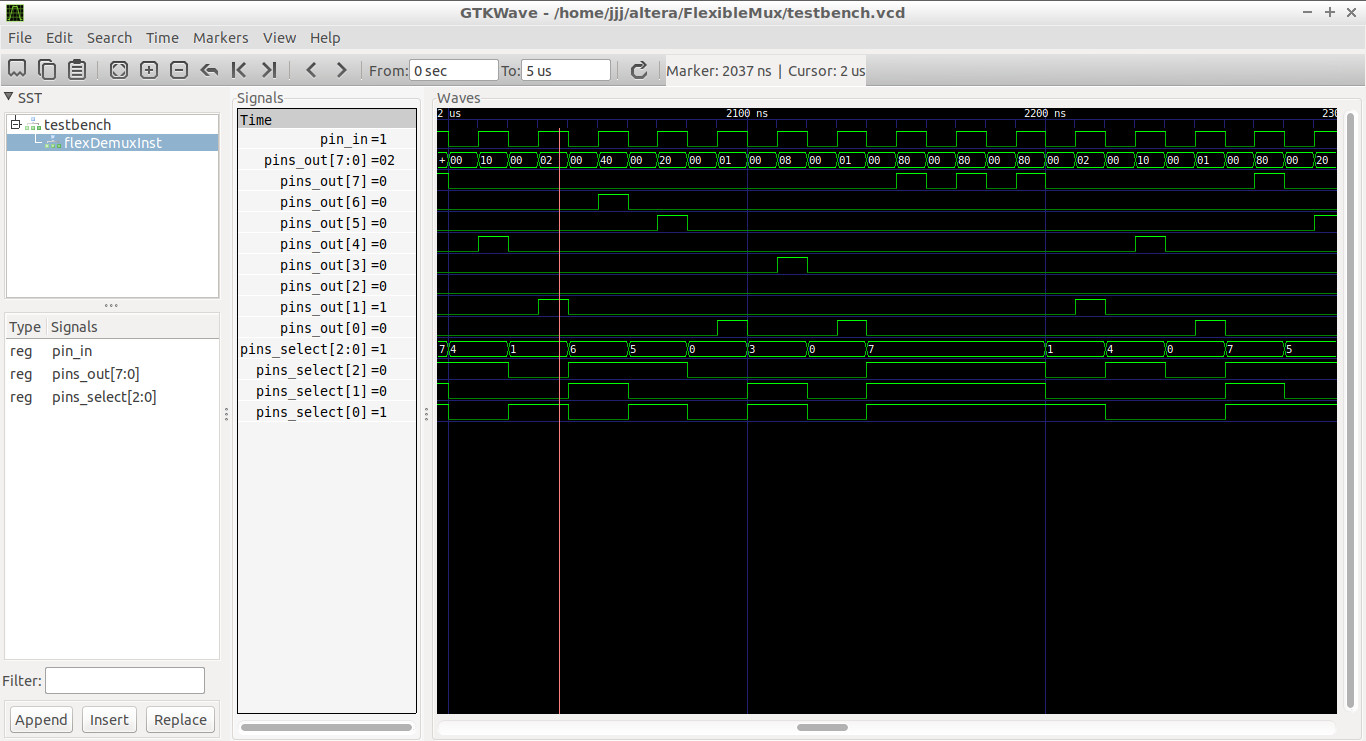Select pins_select[2:0] in the SST signals list

click(x=112, y=397)
